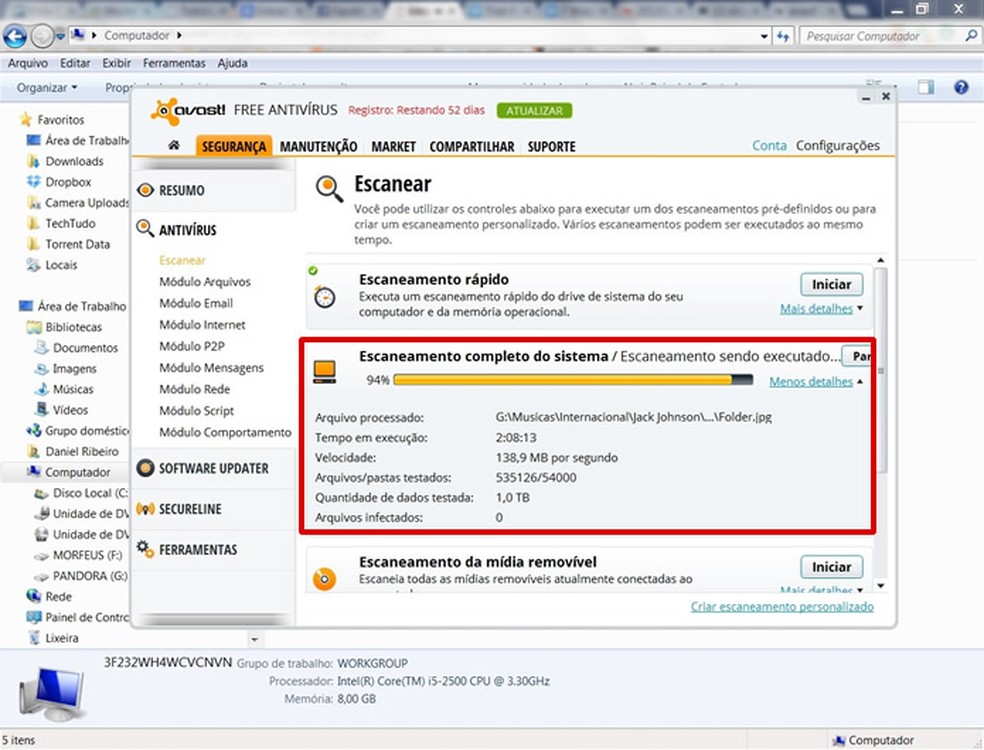Click scan list scrollbar up arrow

880,260
